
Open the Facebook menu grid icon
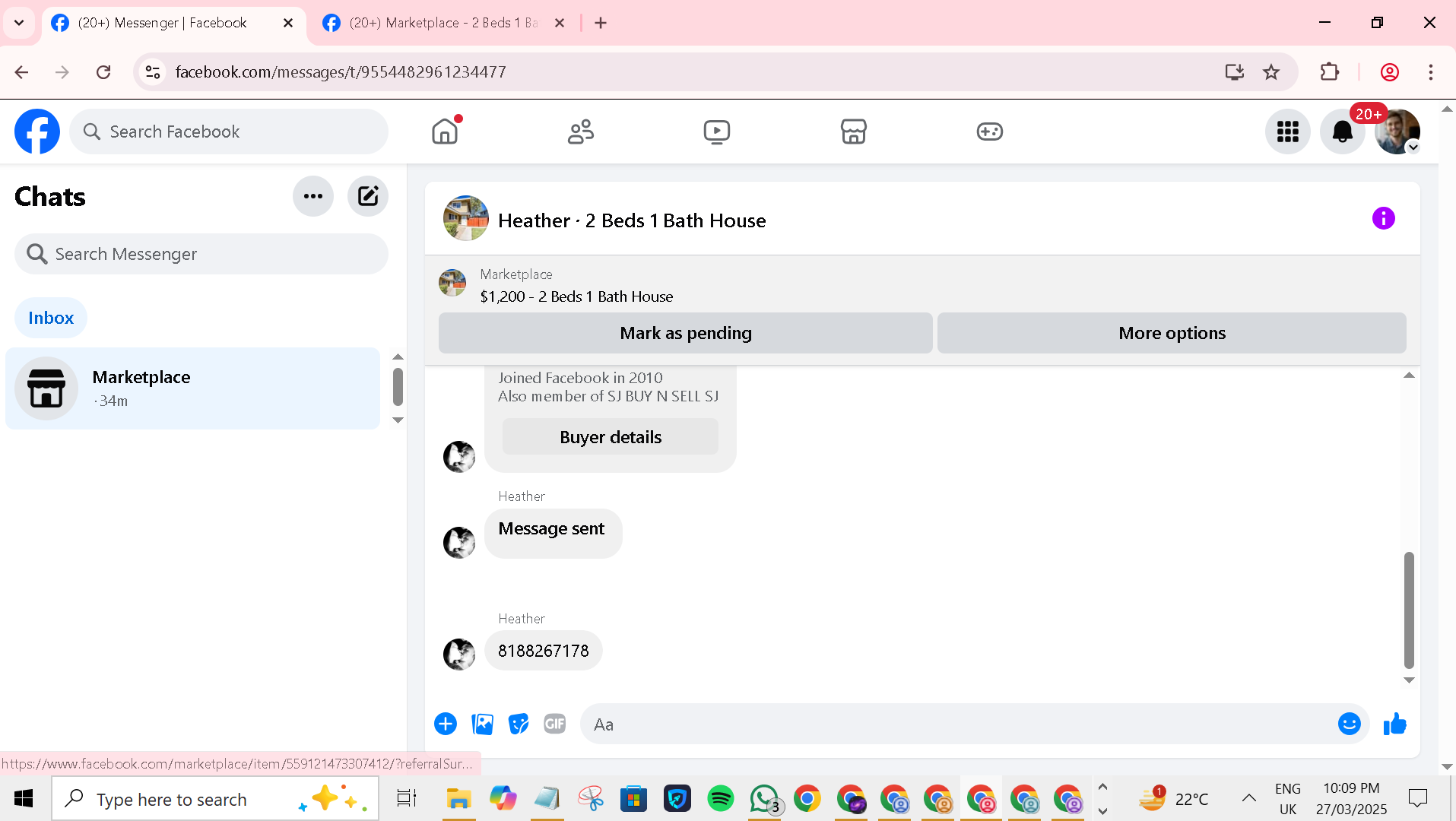(1287, 132)
